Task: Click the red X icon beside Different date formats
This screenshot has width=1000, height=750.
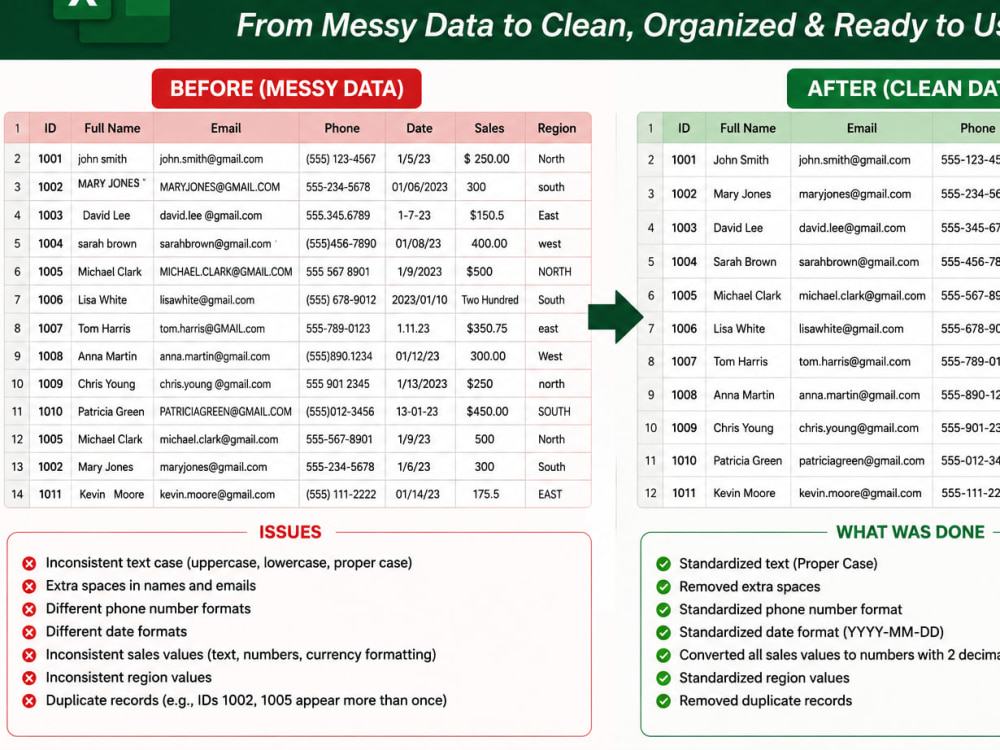Action: (29, 632)
